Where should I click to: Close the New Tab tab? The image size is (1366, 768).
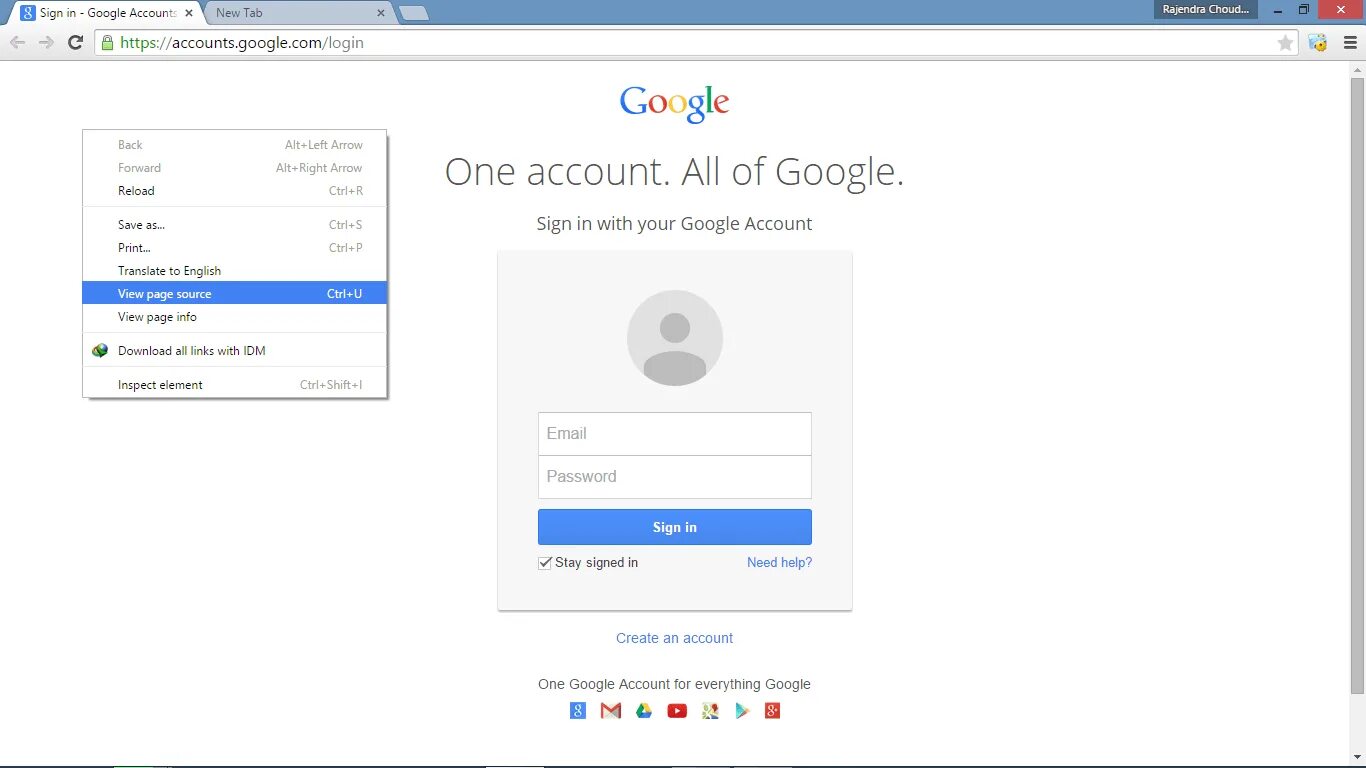click(x=381, y=13)
